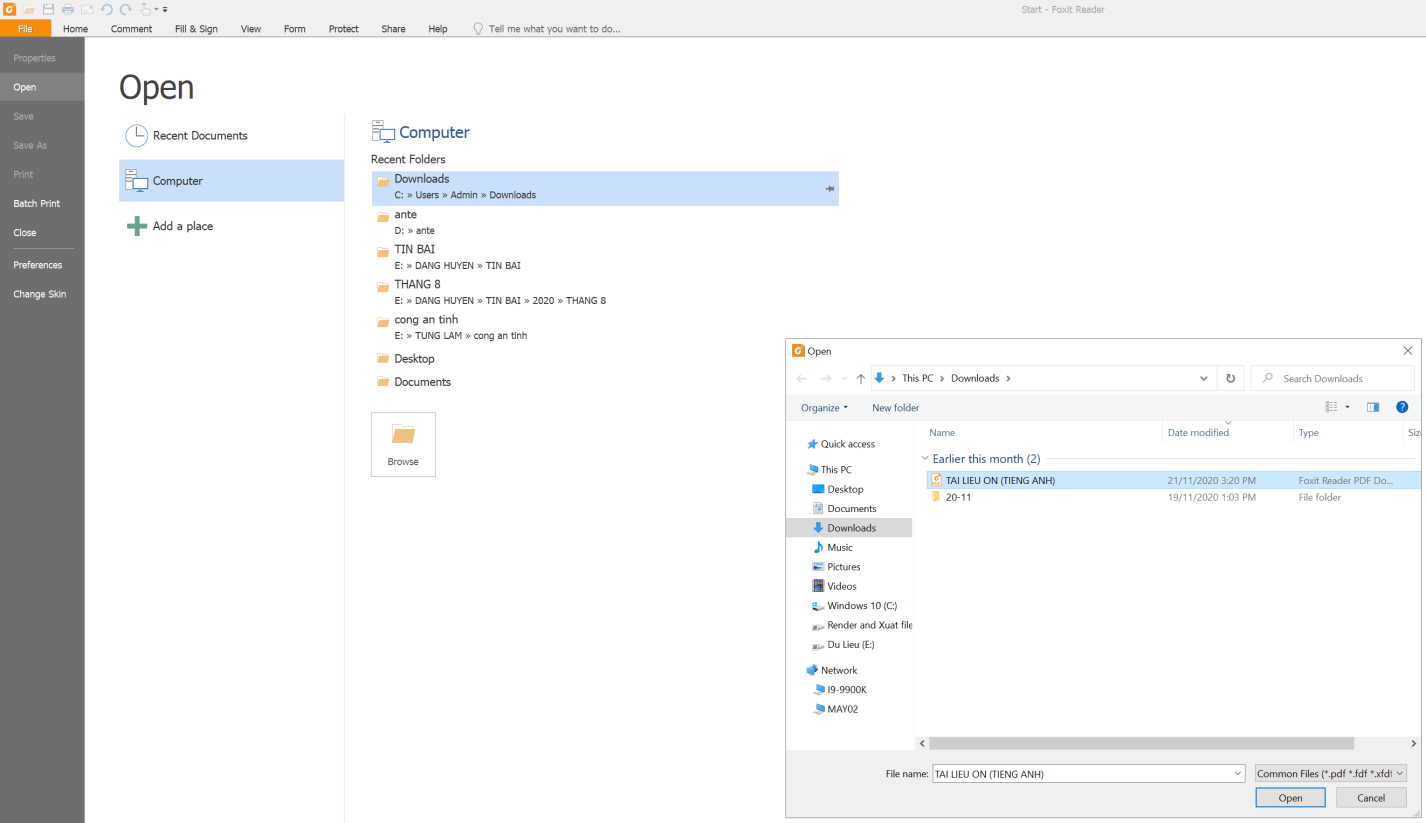Image resolution: width=1426 pixels, height=823 pixels.
Task: Collapse the Earlier this month group
Action: (925, 459)
